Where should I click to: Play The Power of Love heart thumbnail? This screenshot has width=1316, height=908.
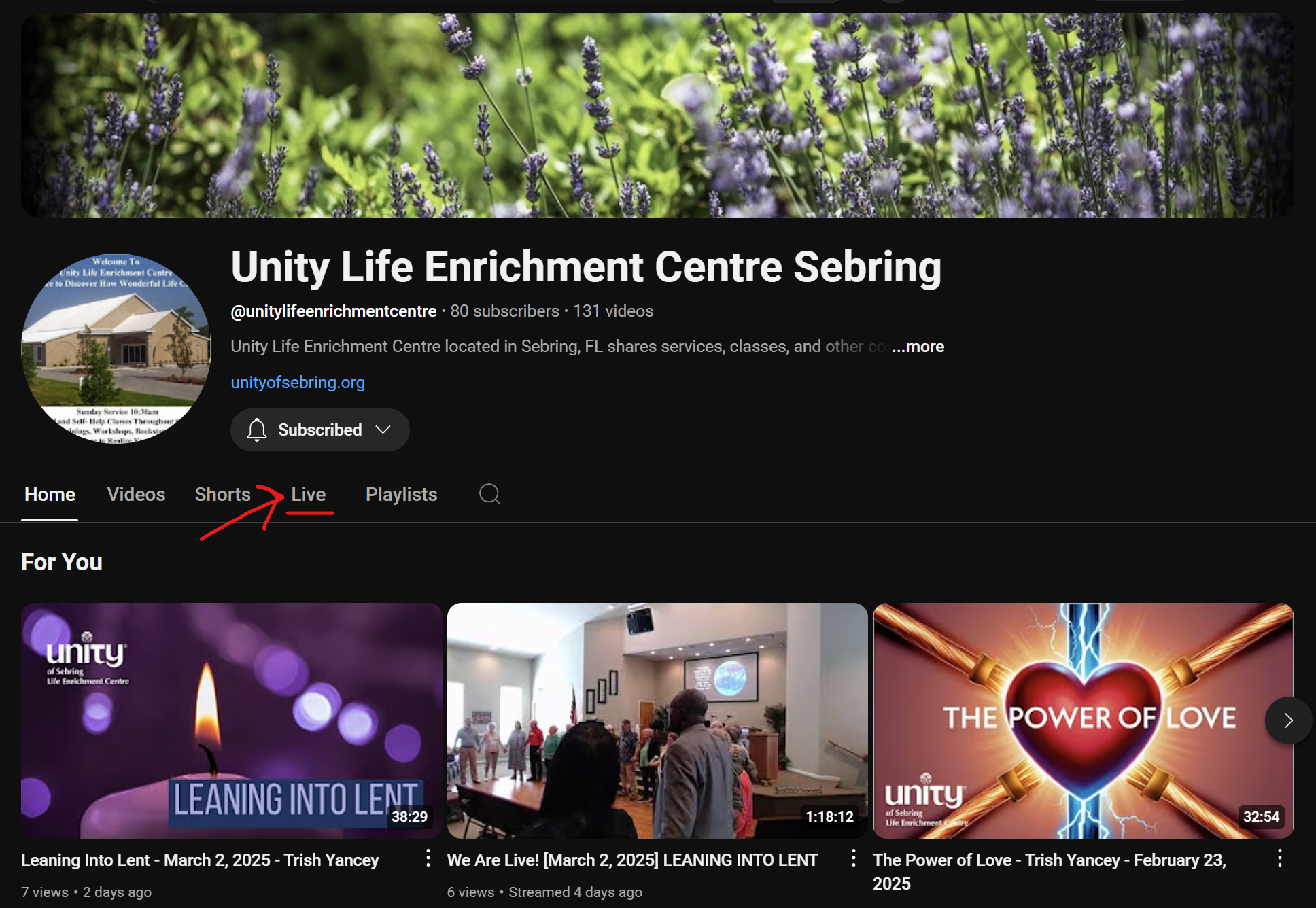pyautogui.click(x=1083, y=720)
